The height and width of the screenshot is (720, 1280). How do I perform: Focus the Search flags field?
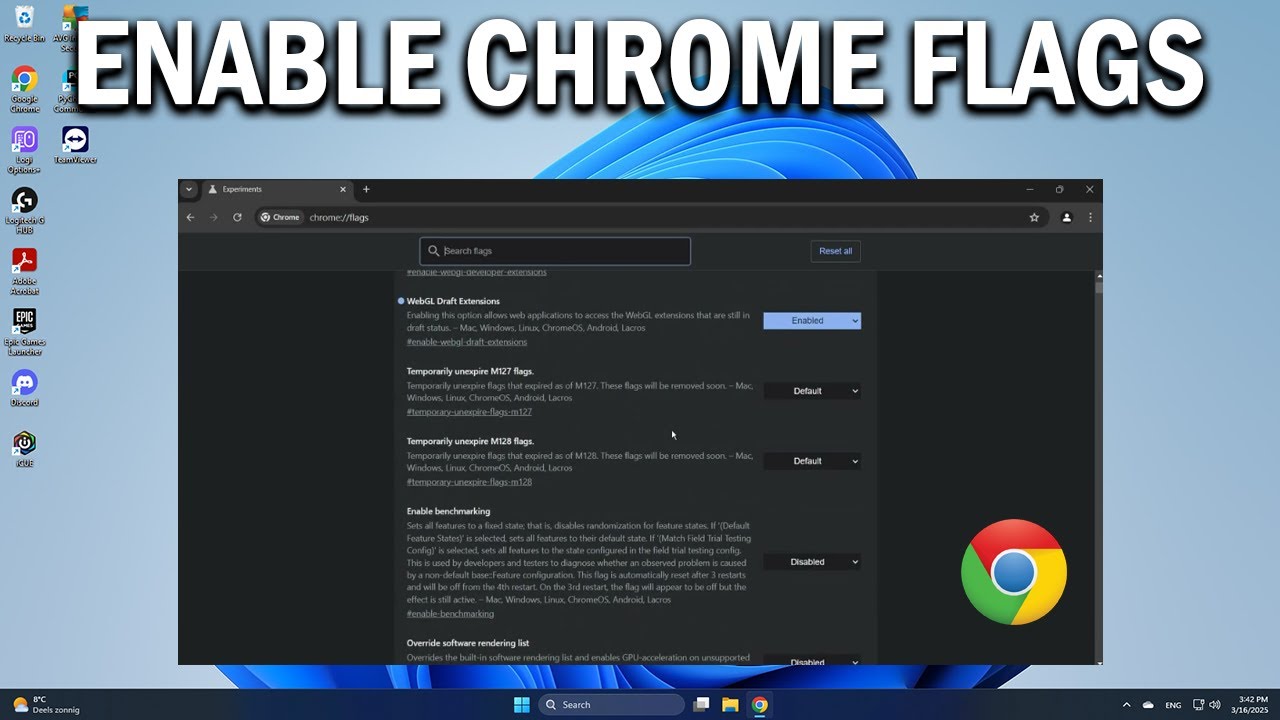point(555,251)
